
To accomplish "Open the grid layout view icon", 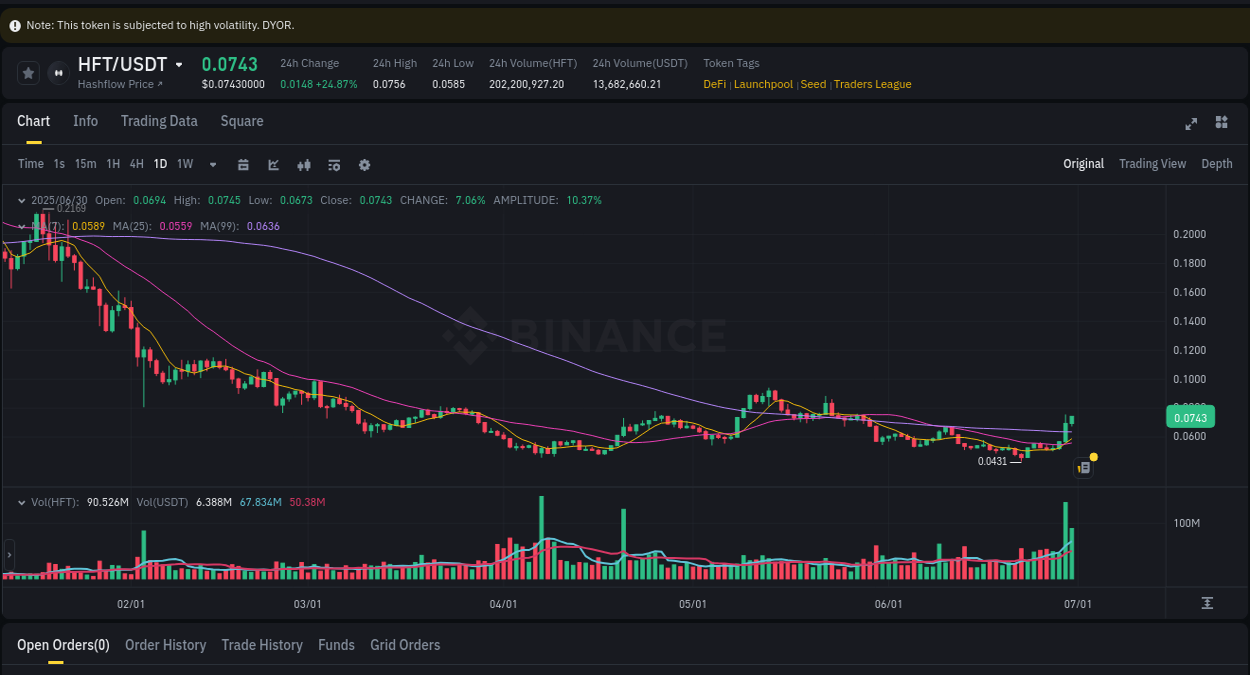I will 1221,122.
